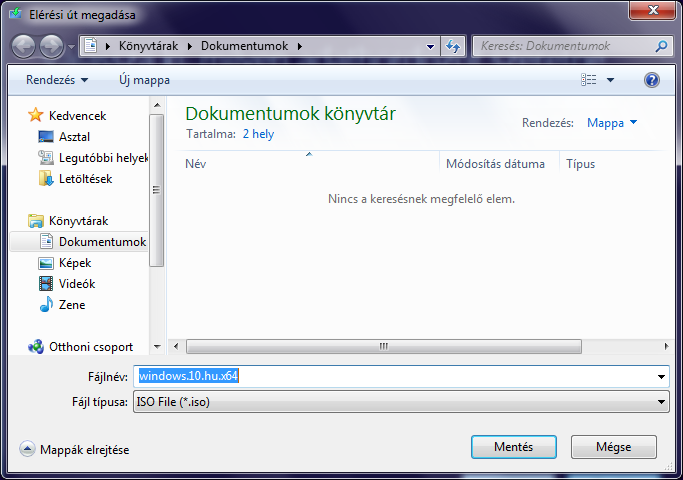The width and height of the screenshot is (683, 480).
Task: Create new folder with Új mappa
Action: (145, 79)
